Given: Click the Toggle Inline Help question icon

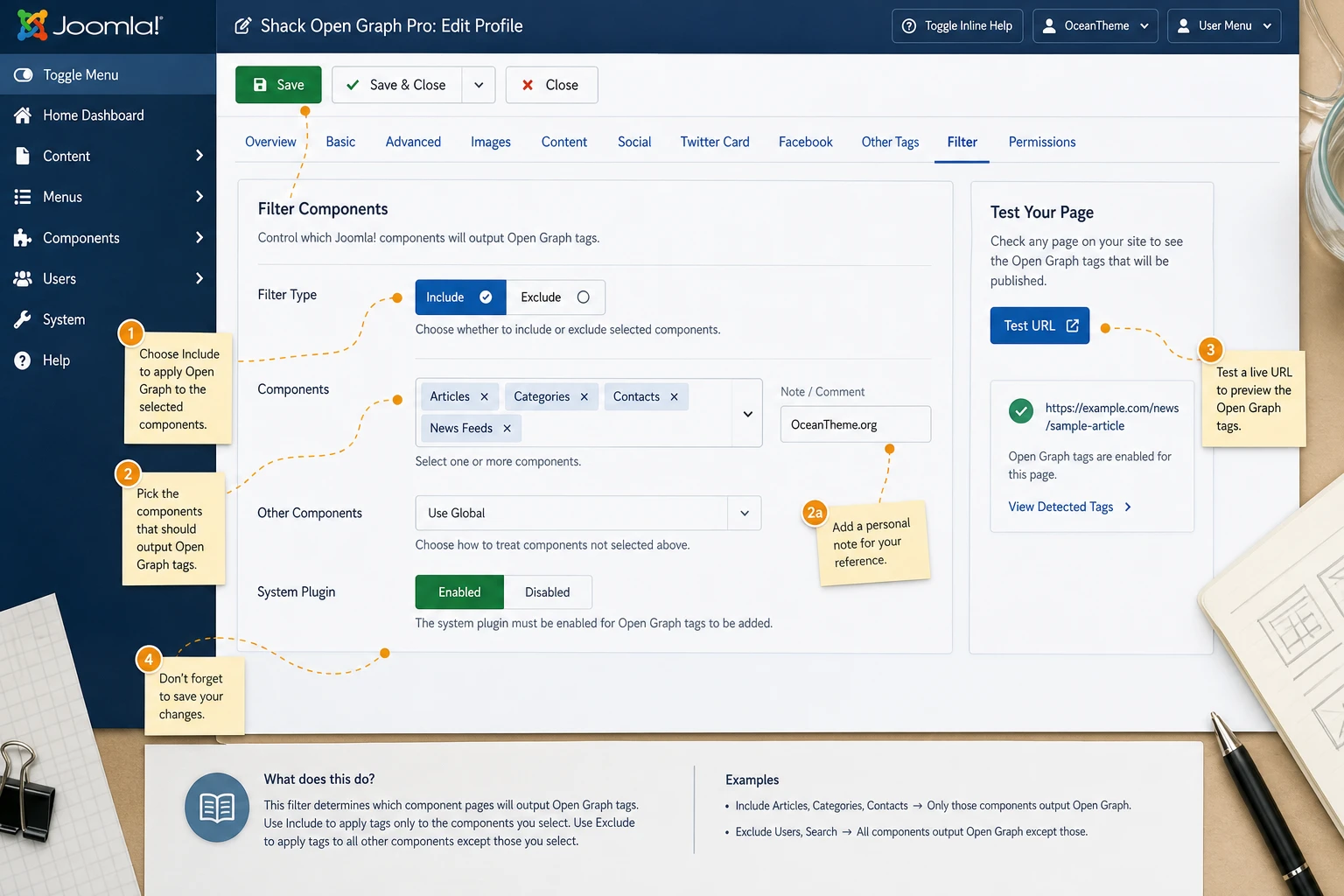Looking at the screenshot, I should click(909, 26).
